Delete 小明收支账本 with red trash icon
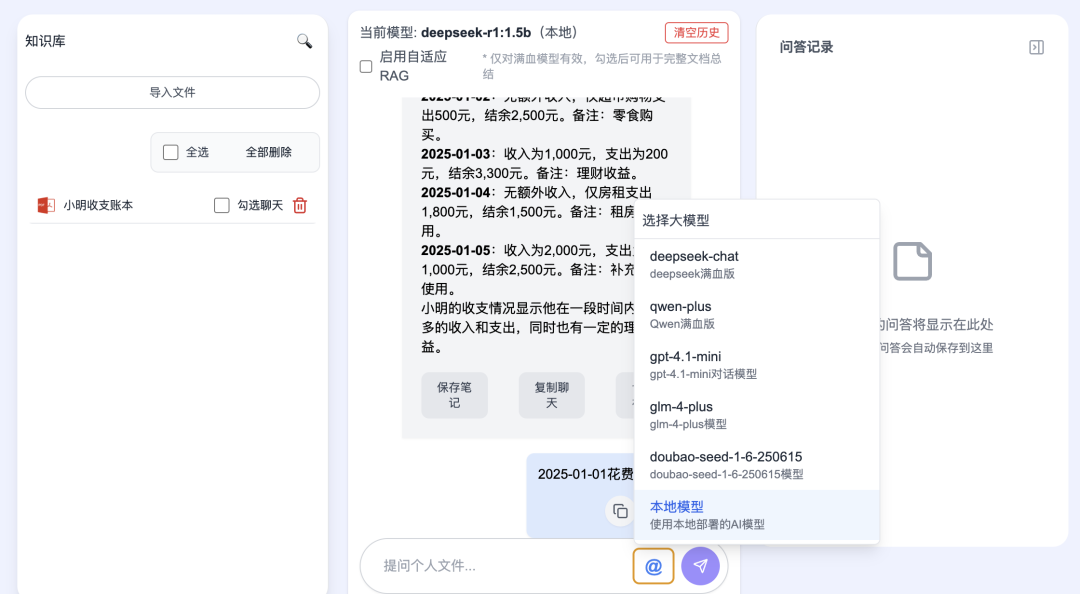This screenshot has height=594, width=1080. coord(300,205)
